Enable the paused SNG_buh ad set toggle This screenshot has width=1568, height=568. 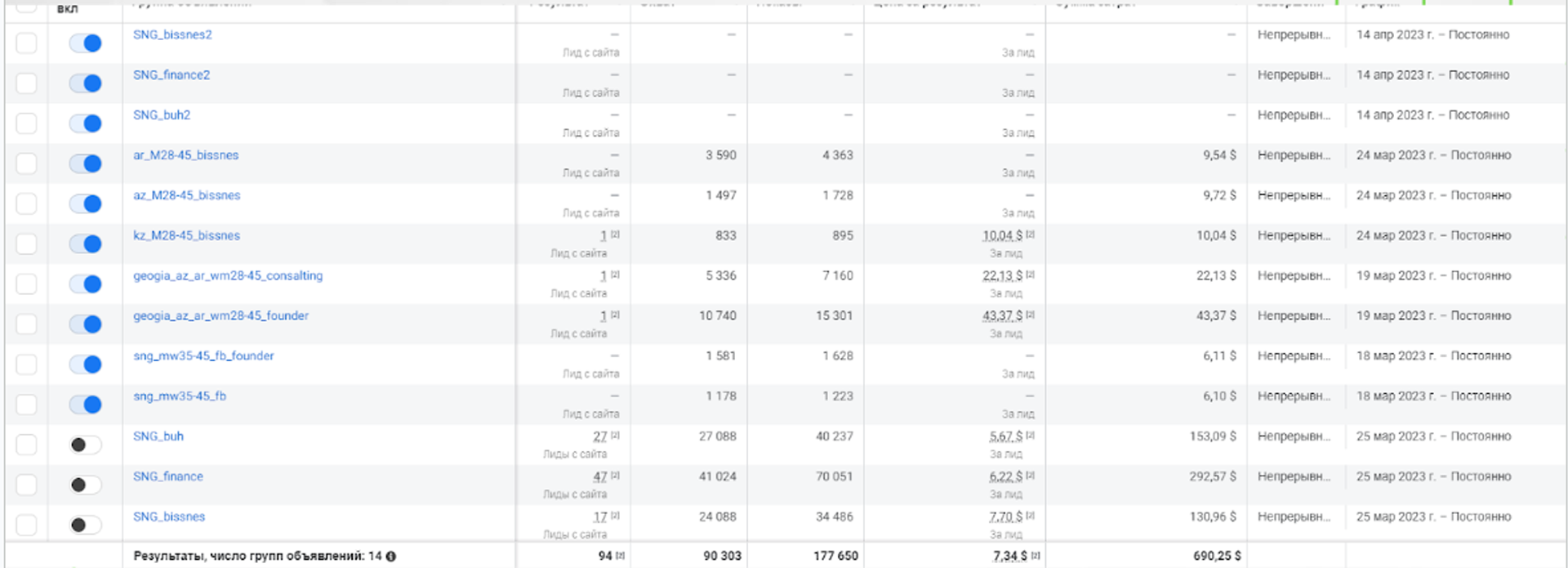point(86,445)
